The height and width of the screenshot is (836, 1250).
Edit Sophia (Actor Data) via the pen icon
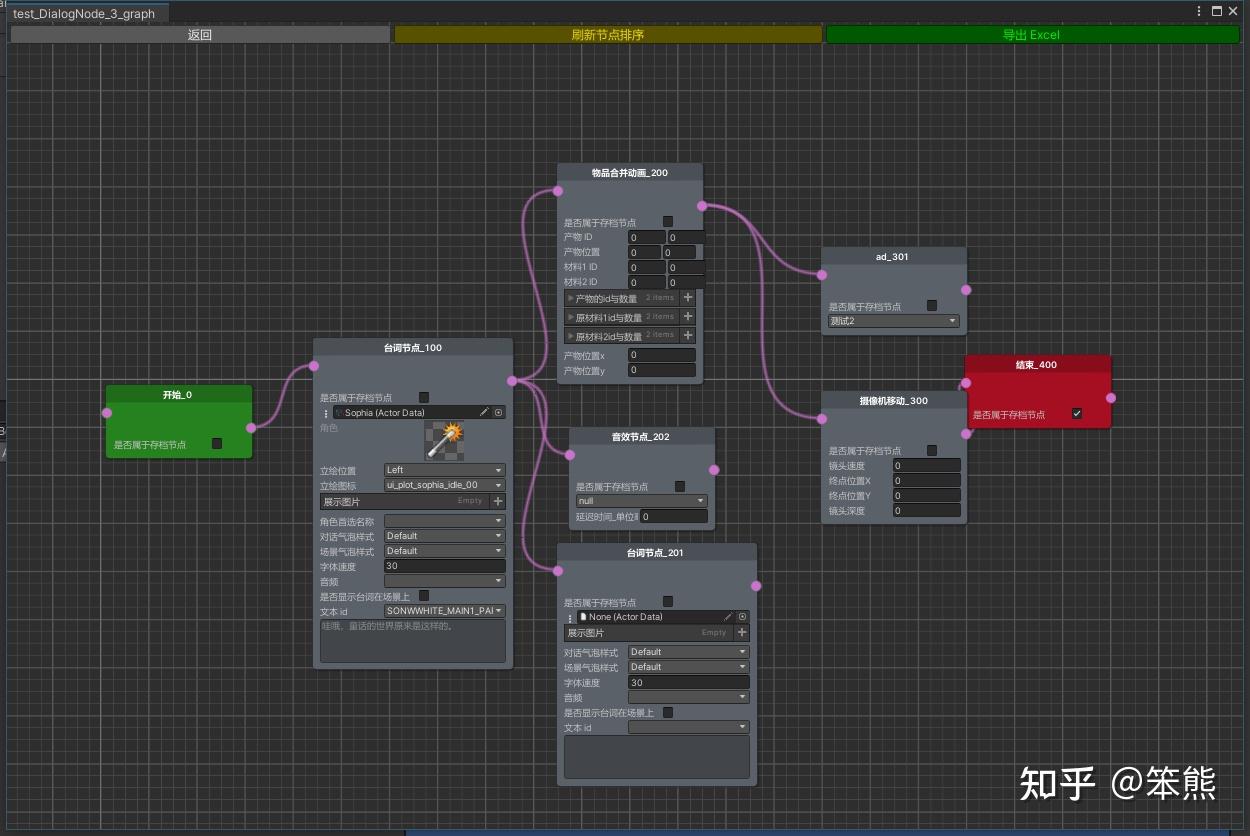tap(485, 412)
